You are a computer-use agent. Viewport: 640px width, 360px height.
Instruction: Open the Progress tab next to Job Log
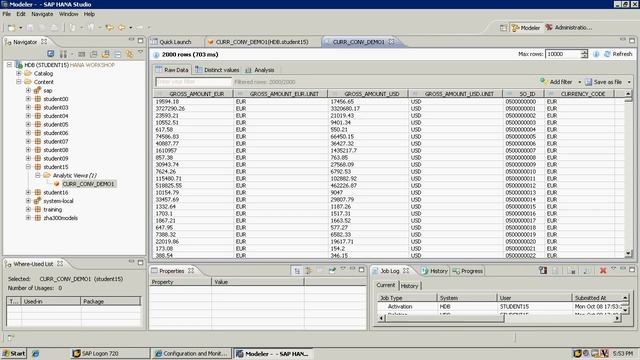click(x=468, y=271)
